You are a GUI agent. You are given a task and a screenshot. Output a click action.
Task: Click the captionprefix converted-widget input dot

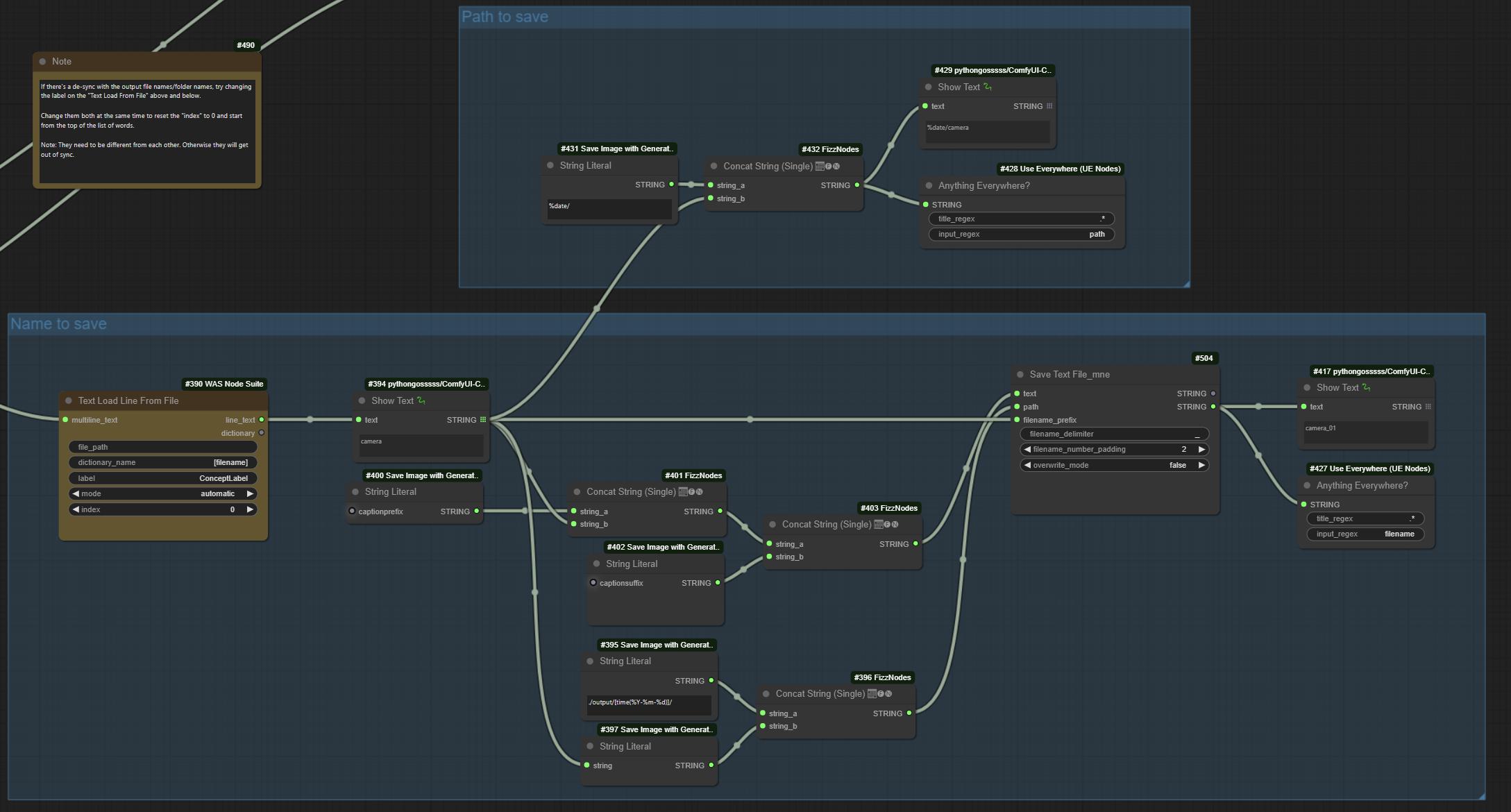coord(352,511)
